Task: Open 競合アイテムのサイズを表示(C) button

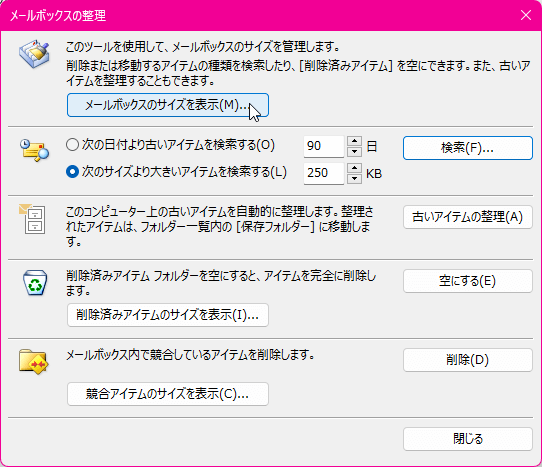Action: coord(168,394)
